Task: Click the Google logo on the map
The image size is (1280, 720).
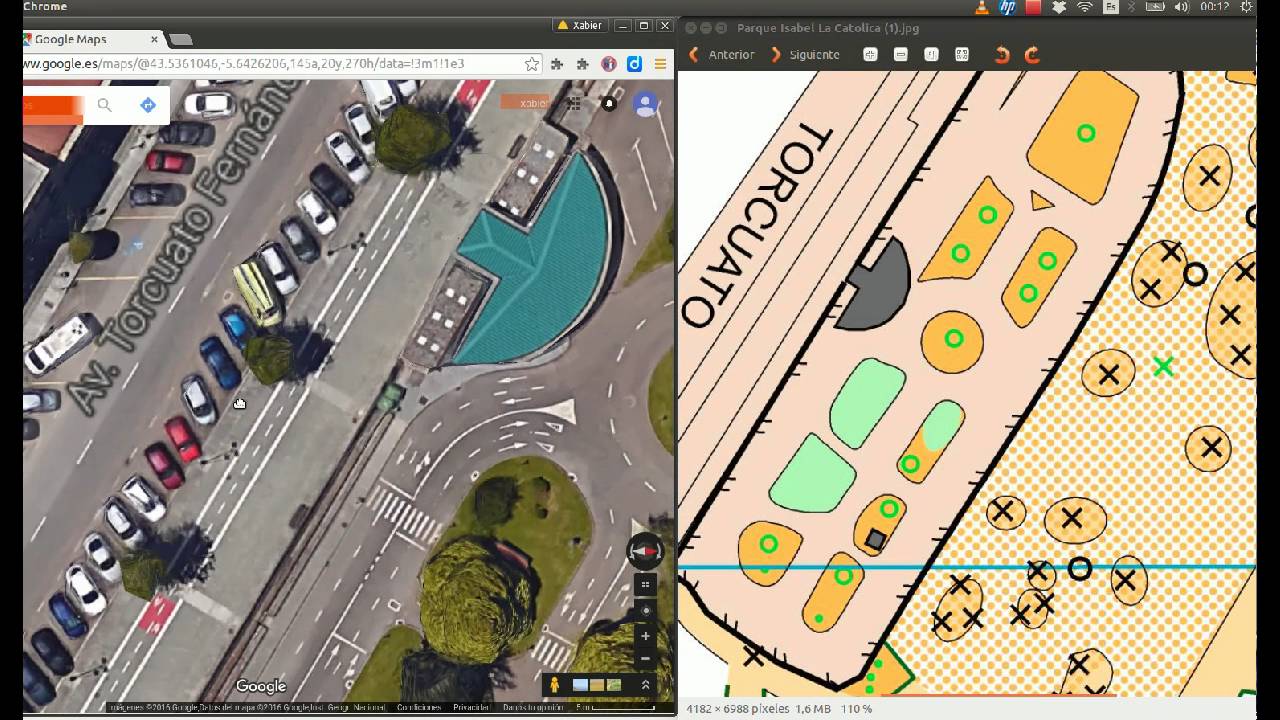Action: 261,686
